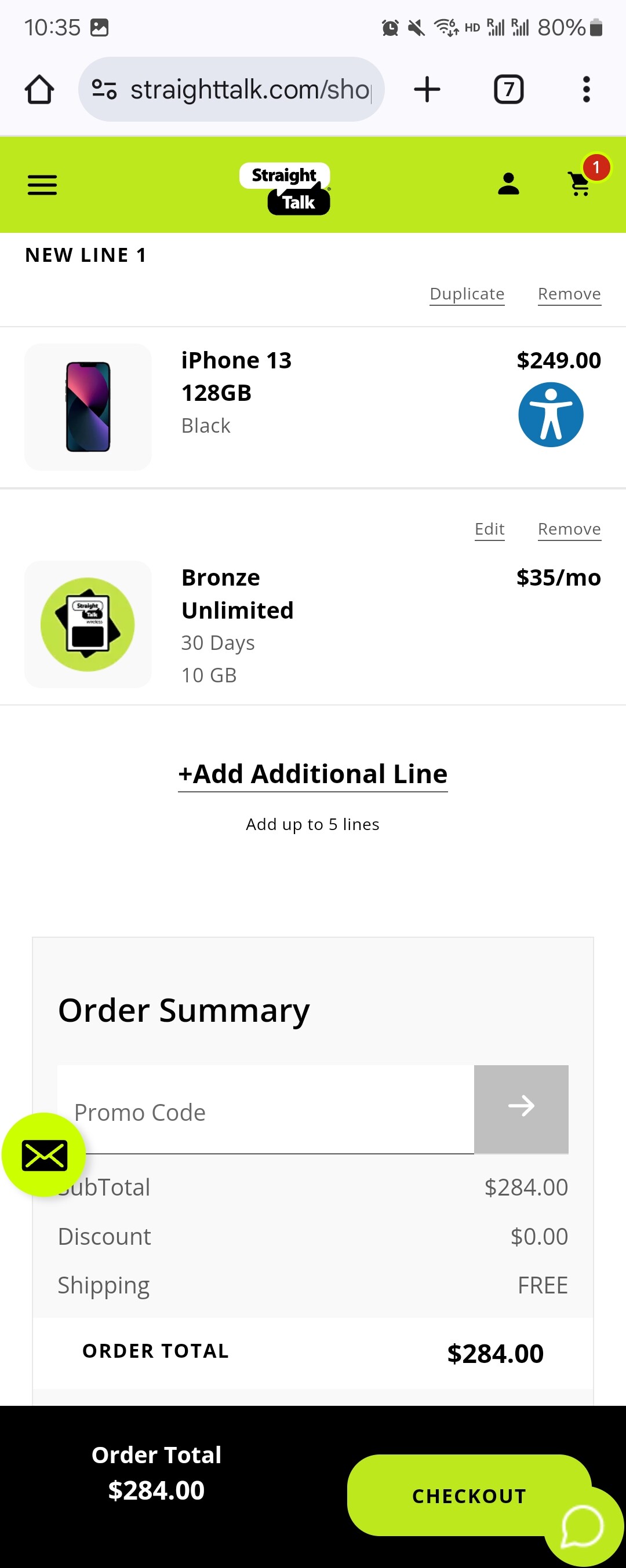The height and width of the screenshot is (1568, 626).
Task: Remove New Line 1 from cart
Action: point(569,294)
